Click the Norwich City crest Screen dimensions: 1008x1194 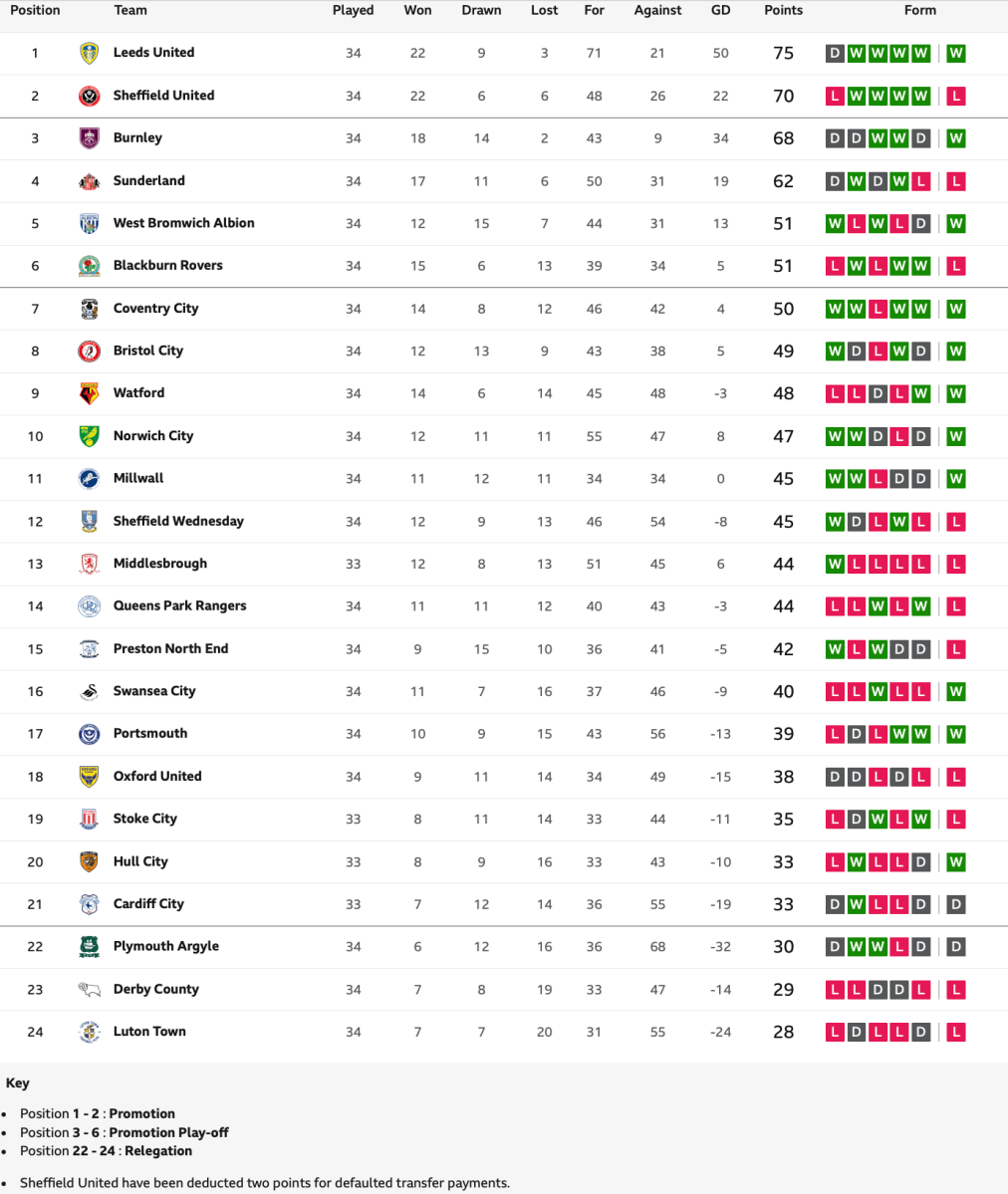click(x=90, y=436)
